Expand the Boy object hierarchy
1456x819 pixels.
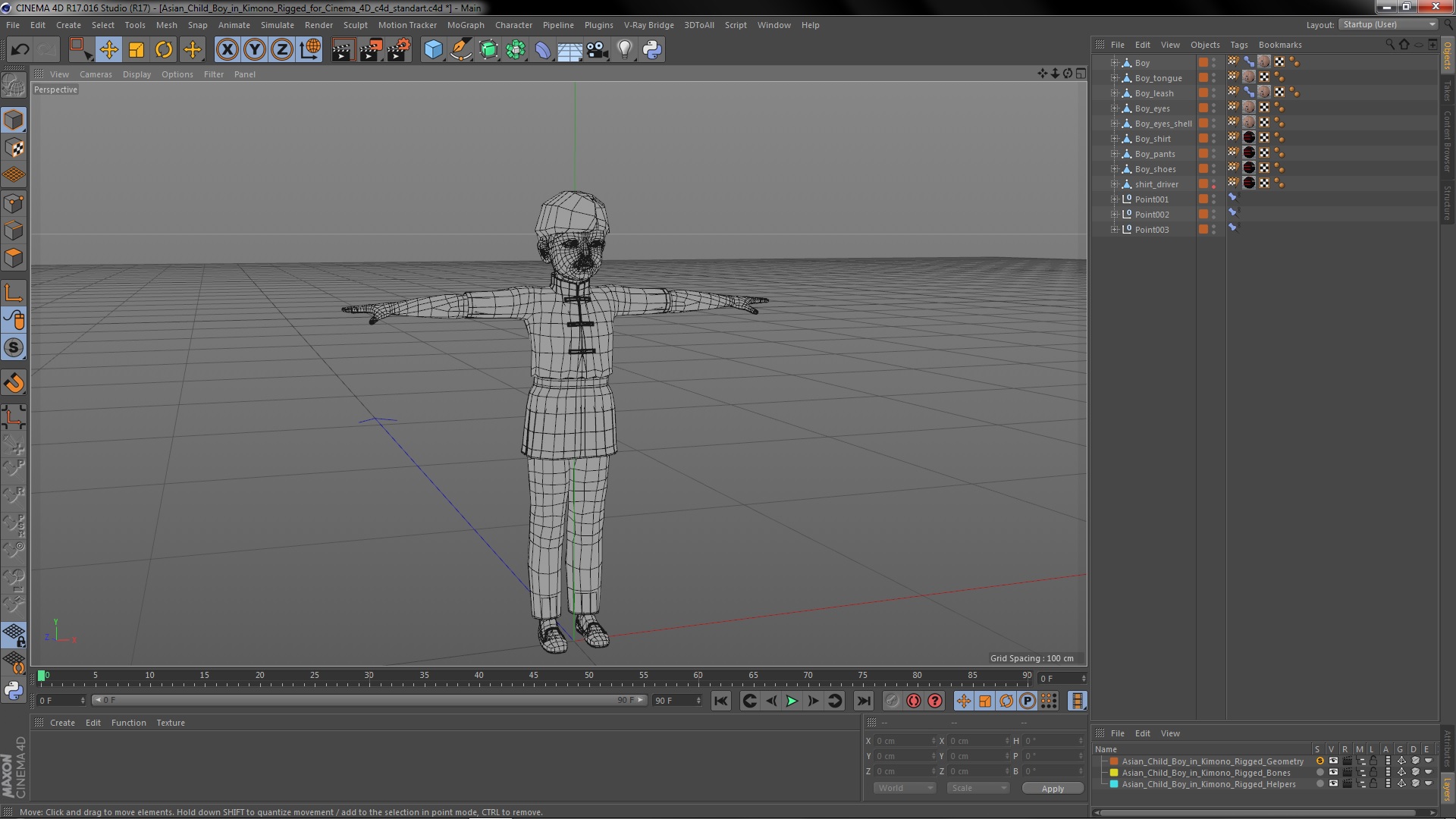pyautogui.click(x=1114, y=63)
